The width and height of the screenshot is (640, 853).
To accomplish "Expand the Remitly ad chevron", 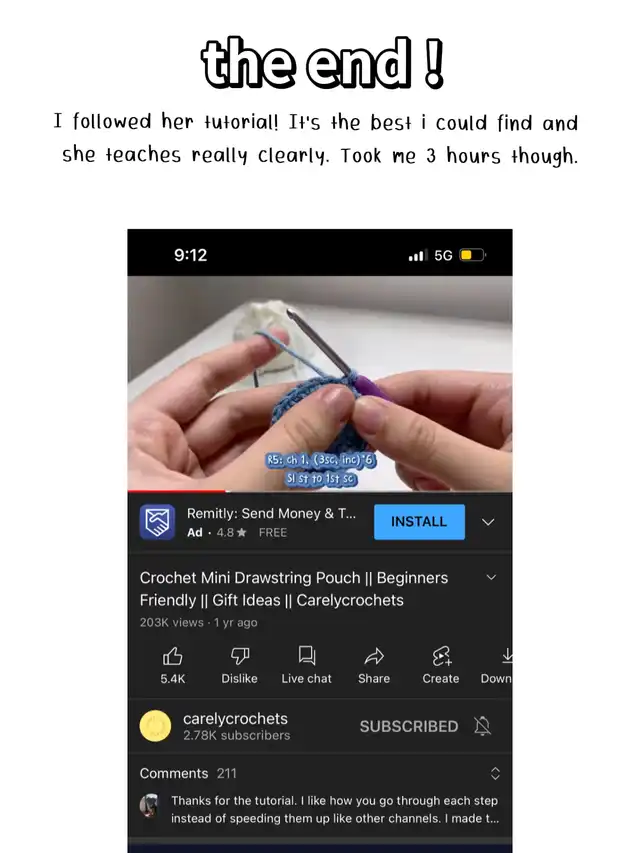I will tap(488, 522).
